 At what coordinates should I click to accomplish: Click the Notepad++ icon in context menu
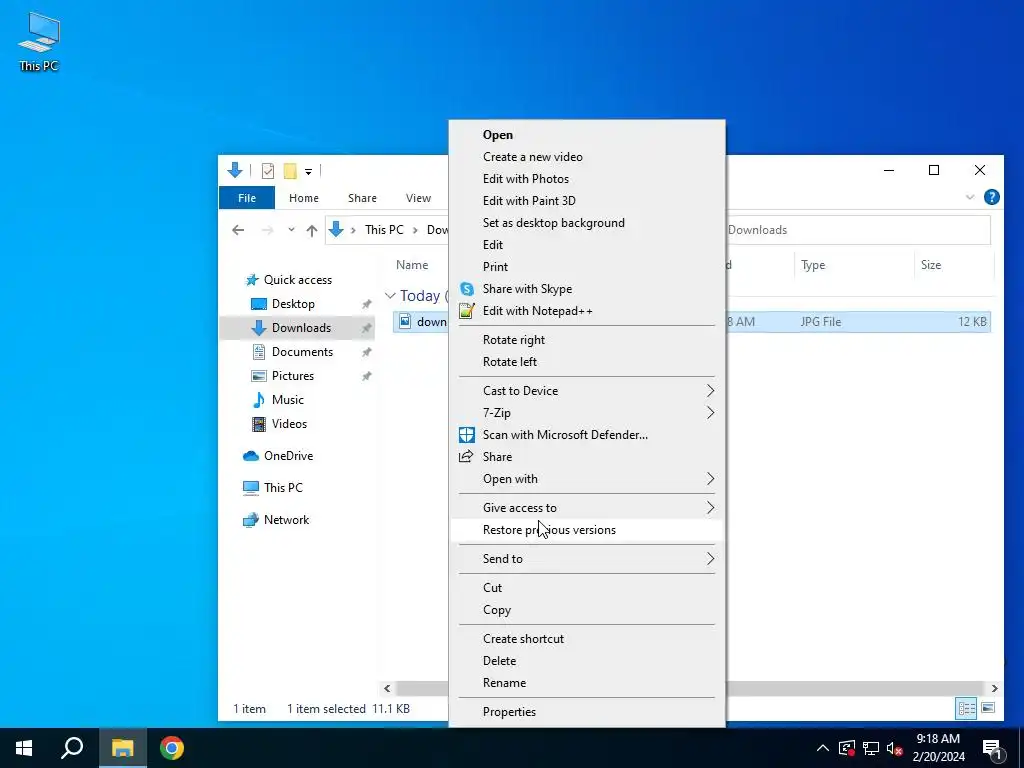tap(466, 311)
